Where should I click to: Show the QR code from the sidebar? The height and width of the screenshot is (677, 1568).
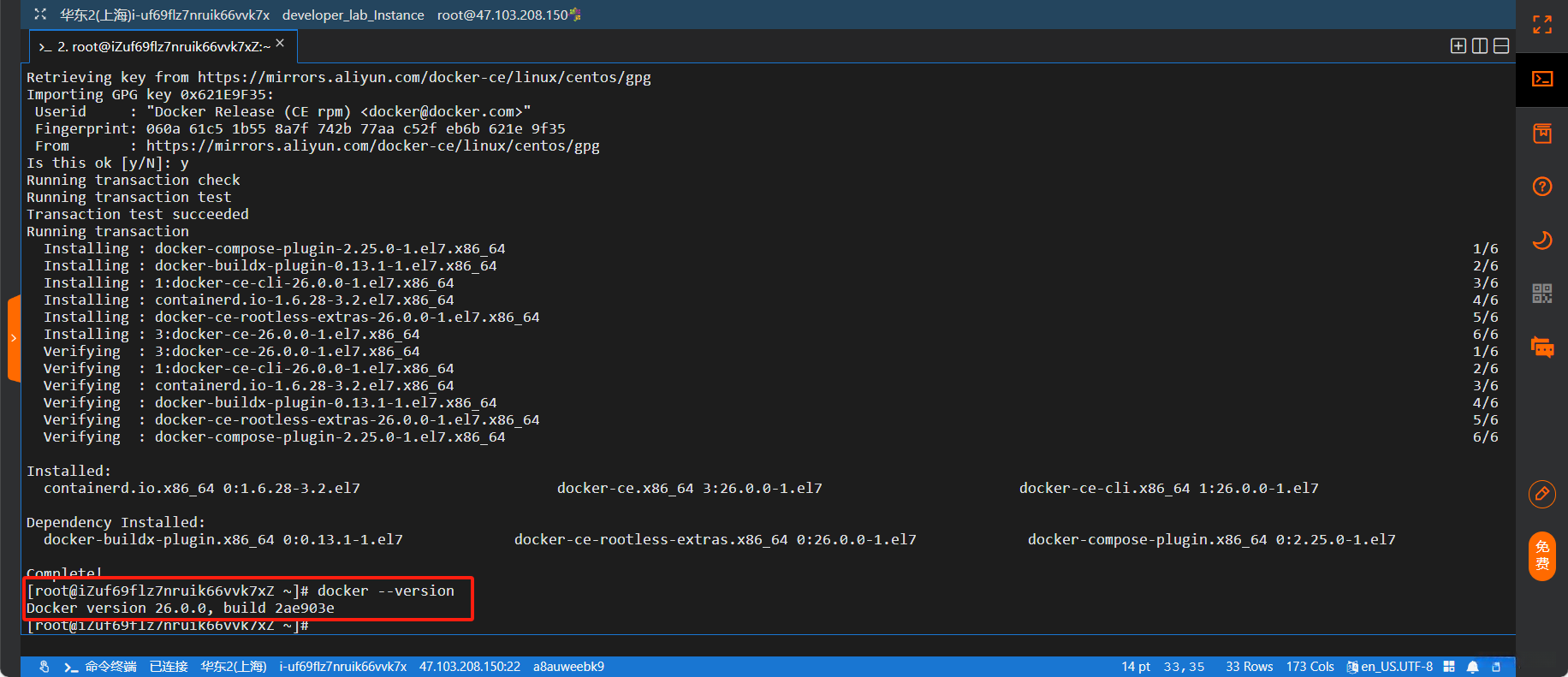click(x=1542, y=294)
